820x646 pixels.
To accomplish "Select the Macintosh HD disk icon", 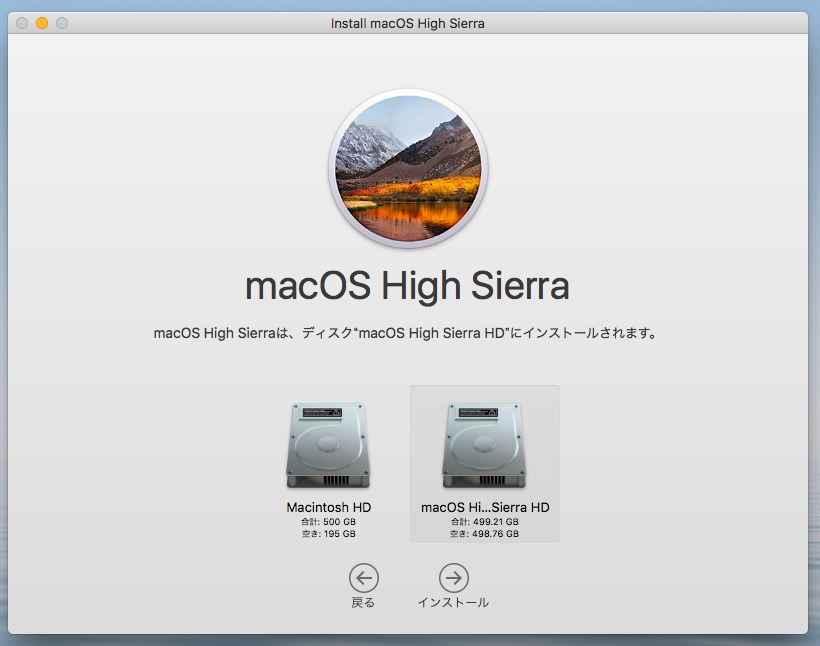I will 328,445.
